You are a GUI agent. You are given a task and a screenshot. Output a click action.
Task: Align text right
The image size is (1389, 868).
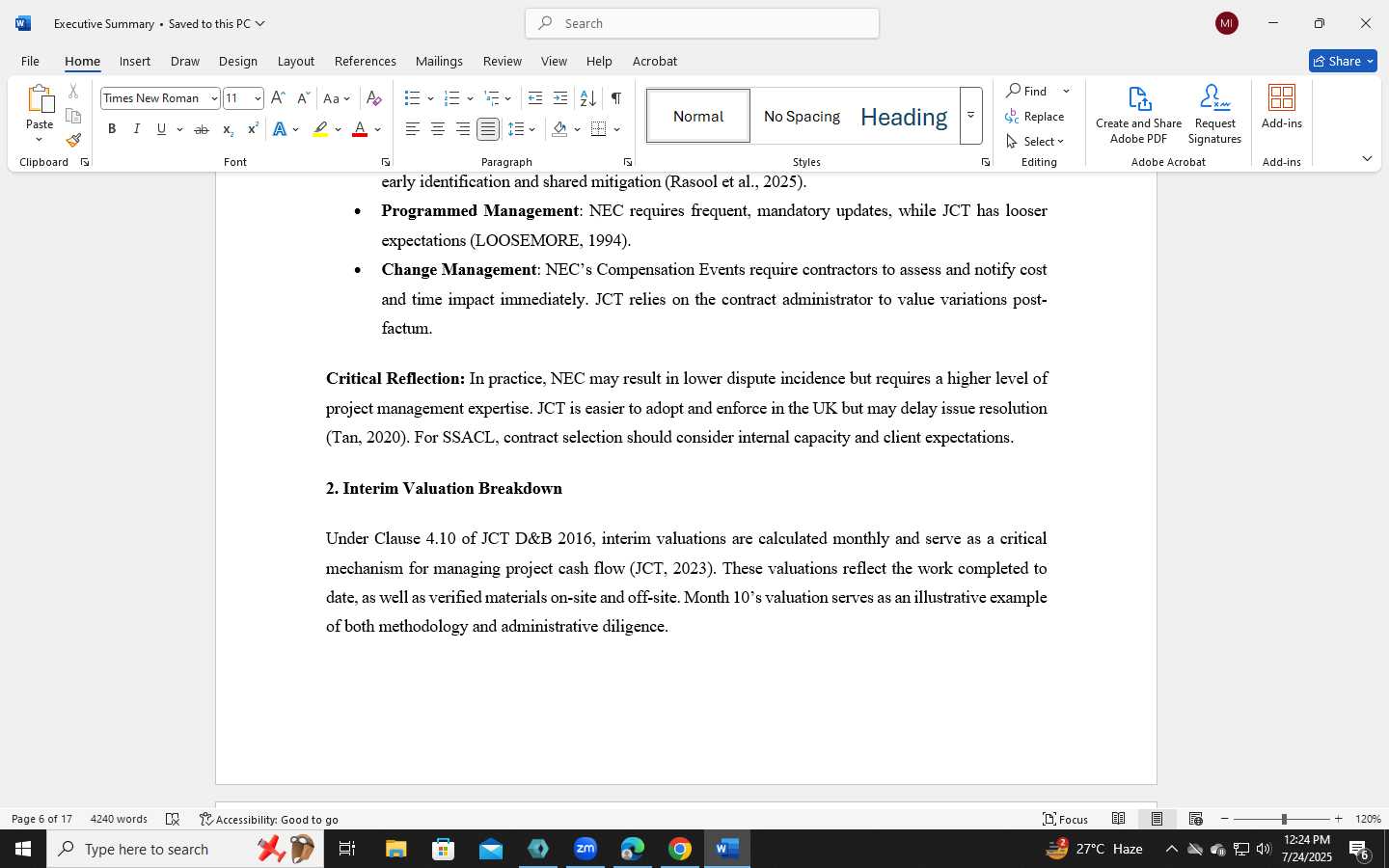pyautogui.click(x=463, y=129)
